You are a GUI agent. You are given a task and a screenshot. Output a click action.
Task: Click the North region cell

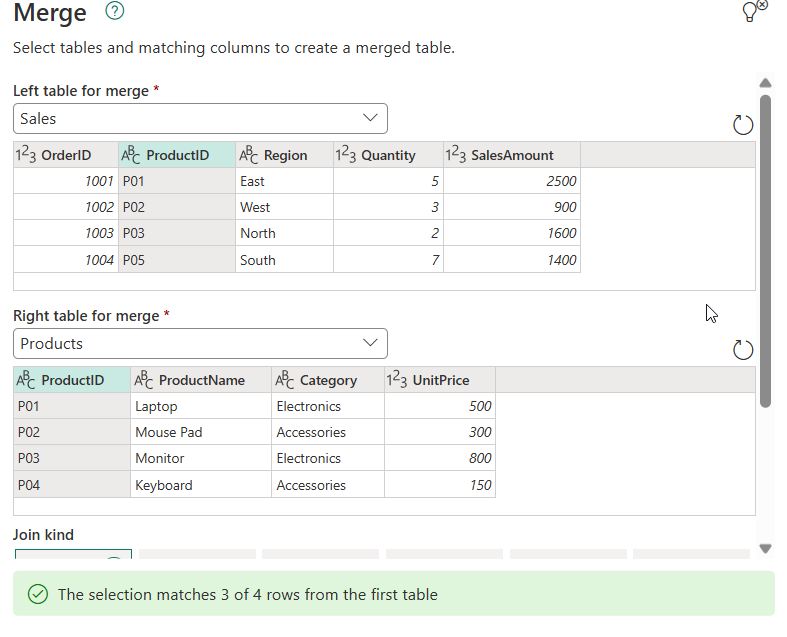tap(284, 233)
